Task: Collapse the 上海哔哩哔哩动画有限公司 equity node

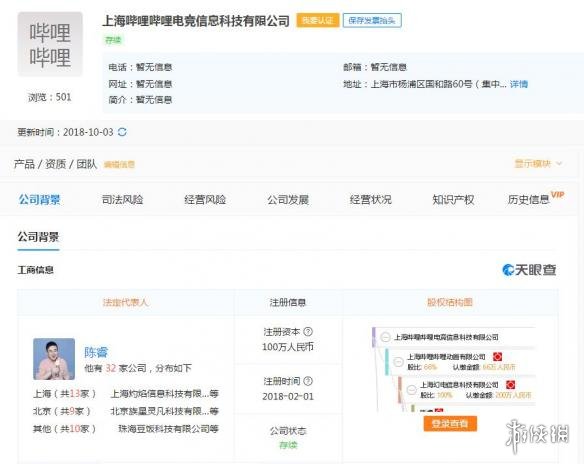Action: [398, 361]
